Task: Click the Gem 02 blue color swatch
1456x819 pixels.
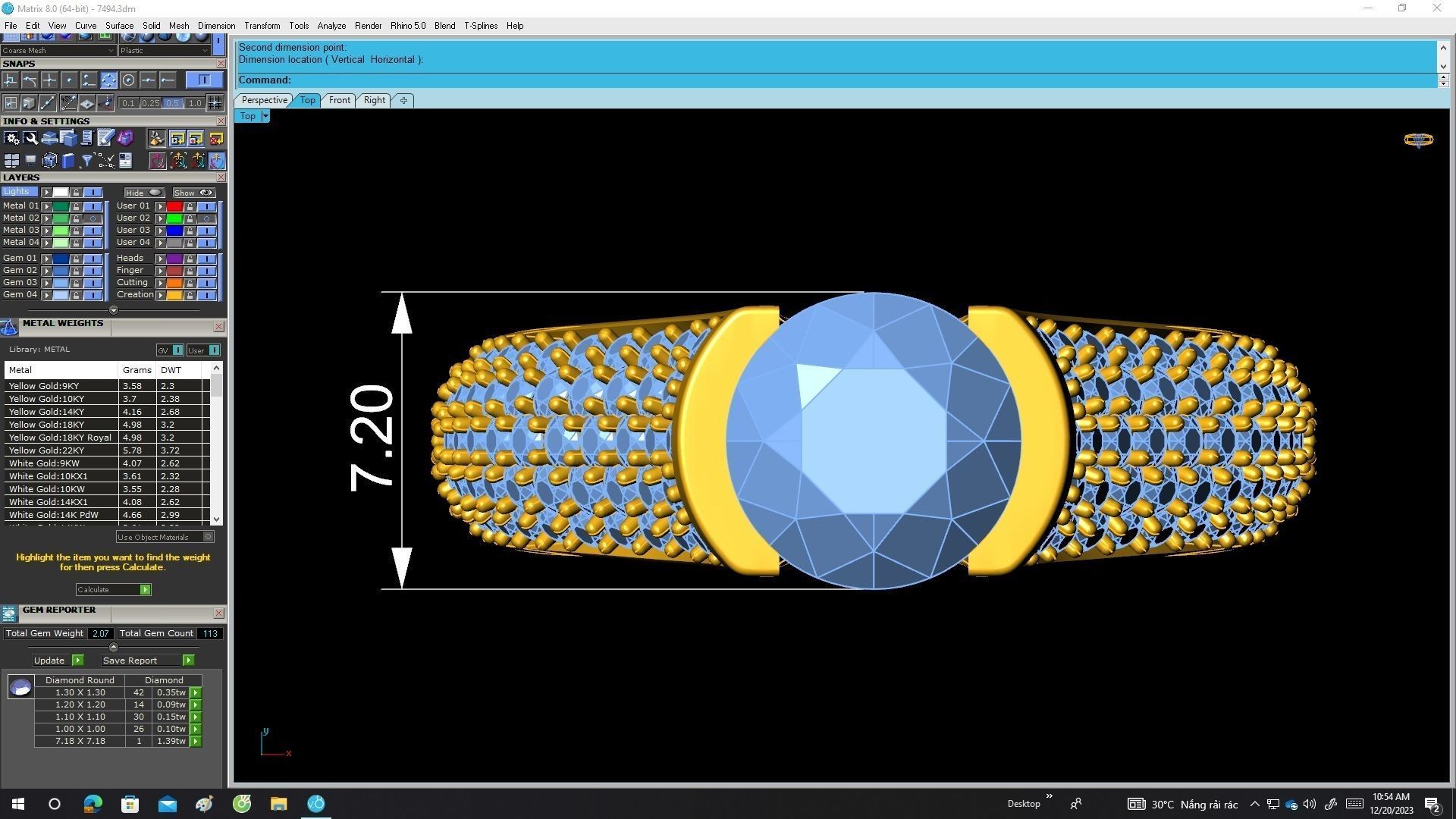Action: point(61,271)
